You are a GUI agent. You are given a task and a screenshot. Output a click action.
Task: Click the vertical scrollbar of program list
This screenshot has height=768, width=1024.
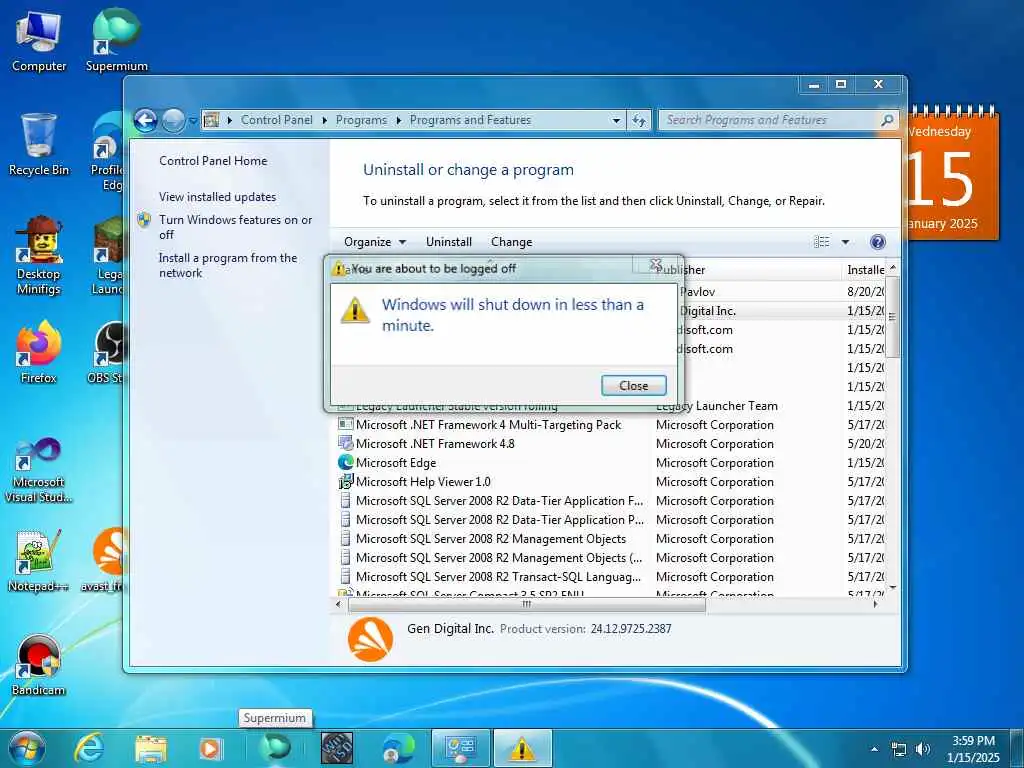[x=892, y=317]
